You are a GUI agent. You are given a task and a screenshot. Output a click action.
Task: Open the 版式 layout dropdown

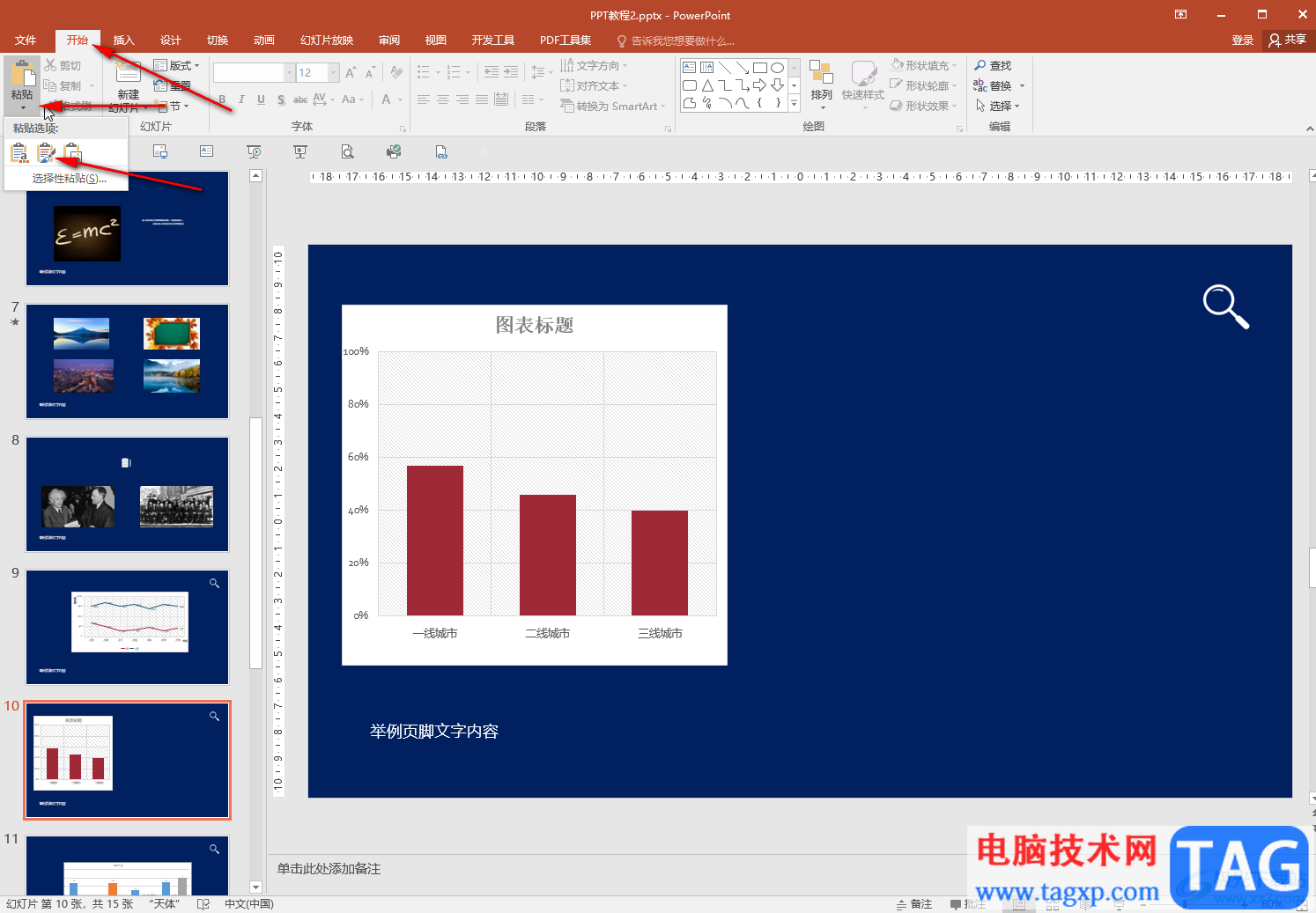(x=176, y=65)
